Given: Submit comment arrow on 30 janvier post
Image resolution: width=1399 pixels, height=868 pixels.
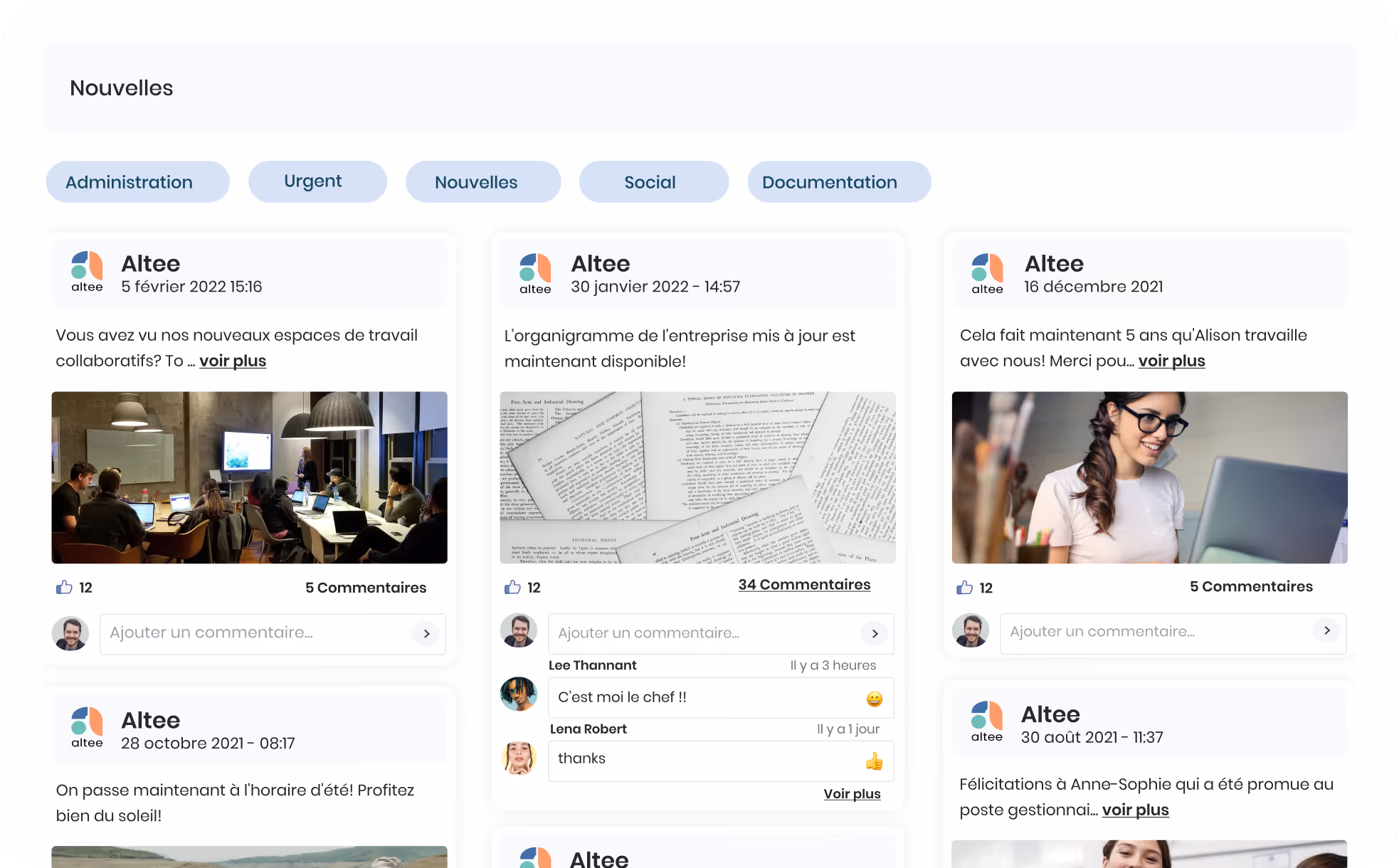Looking at the screenshot, I should click(875, 633).
